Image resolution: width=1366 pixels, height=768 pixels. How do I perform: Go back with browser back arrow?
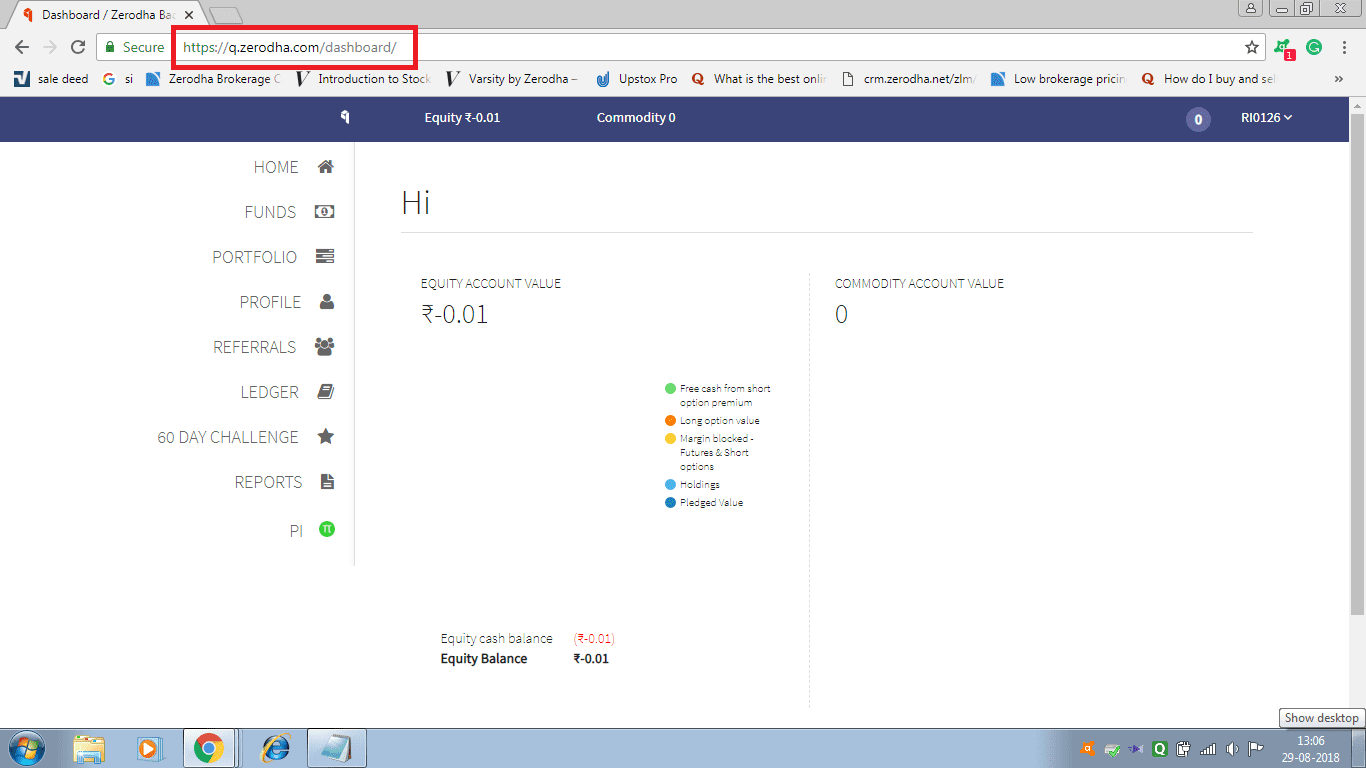point(22,47)
